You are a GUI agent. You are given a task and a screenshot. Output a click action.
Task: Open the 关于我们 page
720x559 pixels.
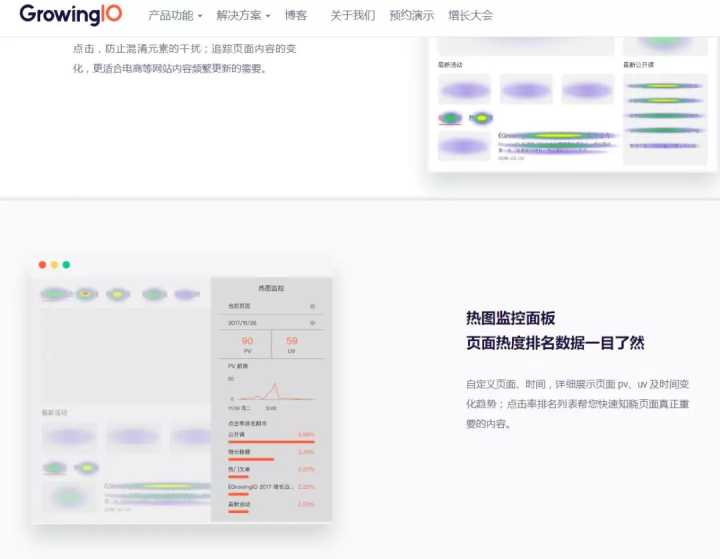352,16
